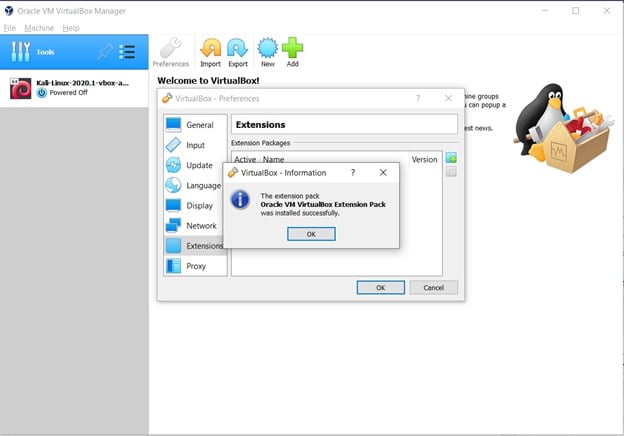
Task: Select Update in Preferences sidebar
Action: (195, 165)
